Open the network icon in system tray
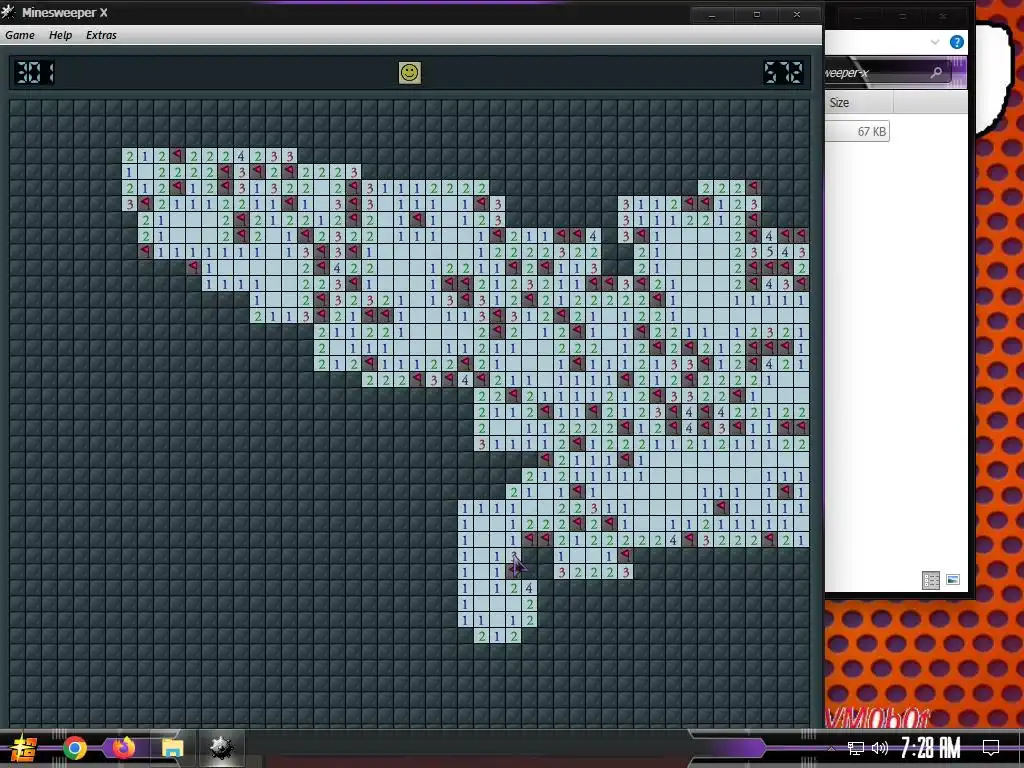Screen dimensions: 1024x768 point(855,748)
